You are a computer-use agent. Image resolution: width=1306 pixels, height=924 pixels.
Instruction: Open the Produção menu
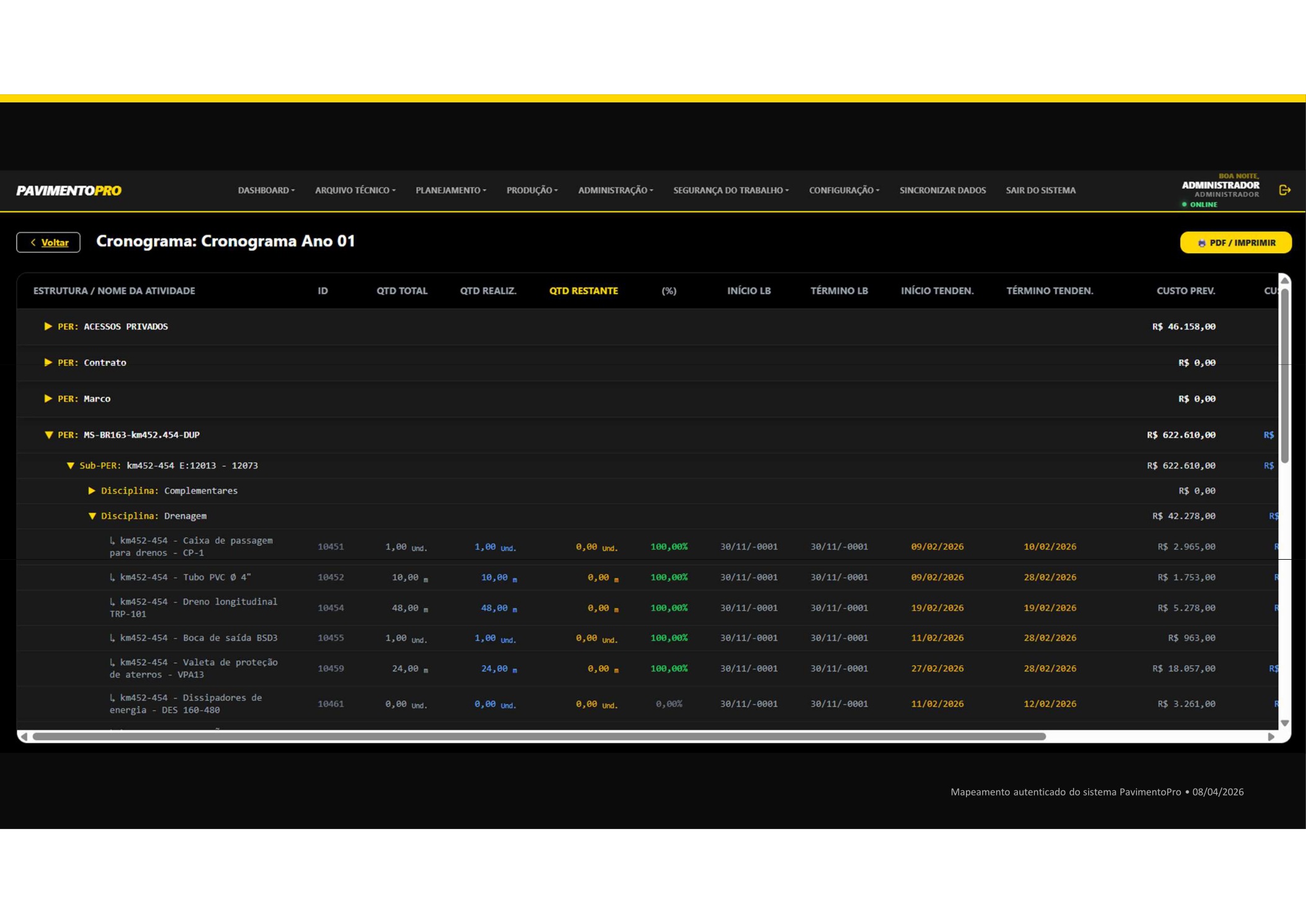click(x=532, y=191)
